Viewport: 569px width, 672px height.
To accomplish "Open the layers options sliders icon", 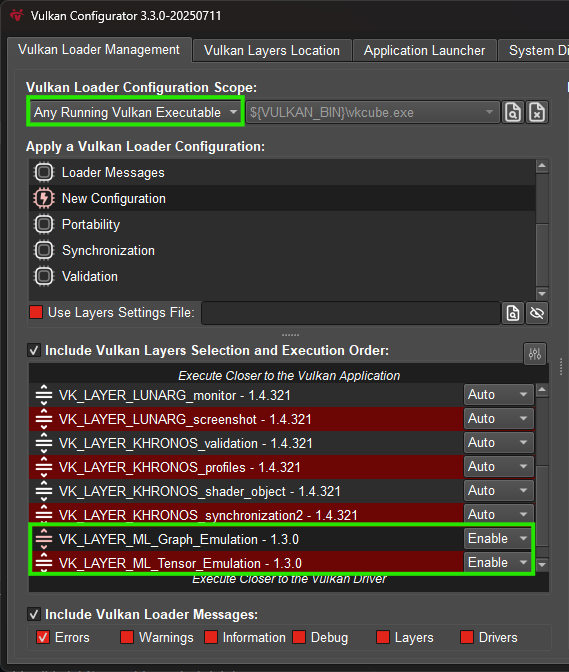I will 535,354.
